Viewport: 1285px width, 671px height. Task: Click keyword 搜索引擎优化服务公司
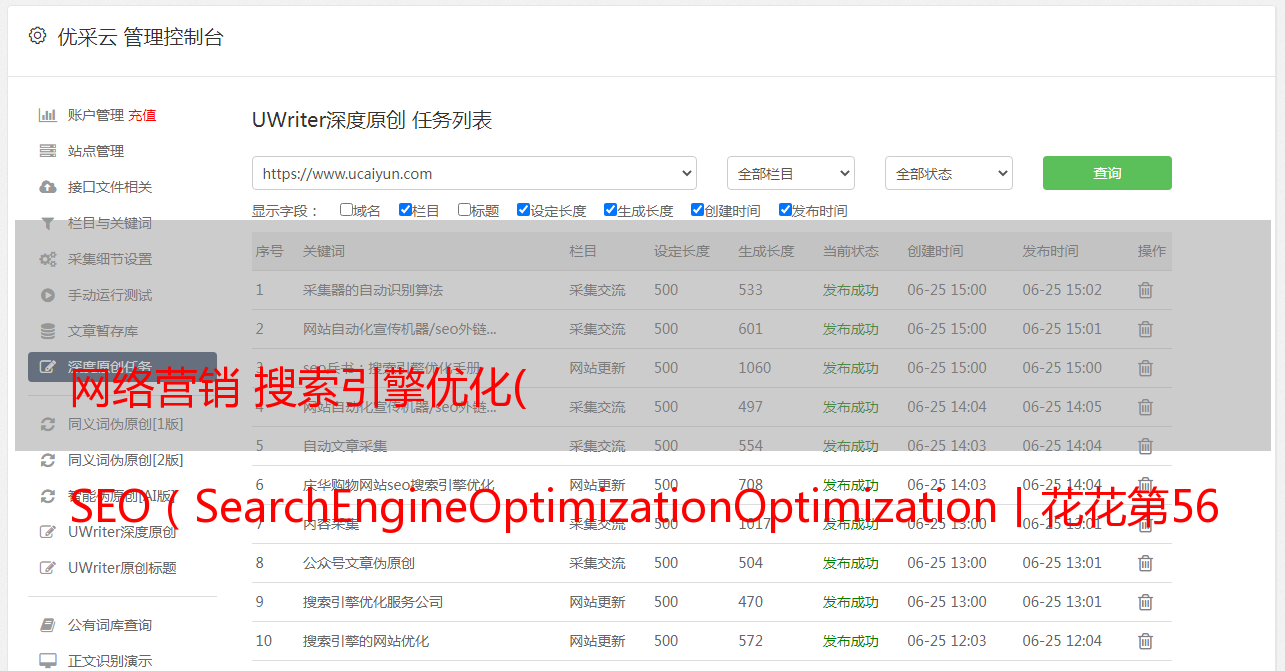point(373,602)
